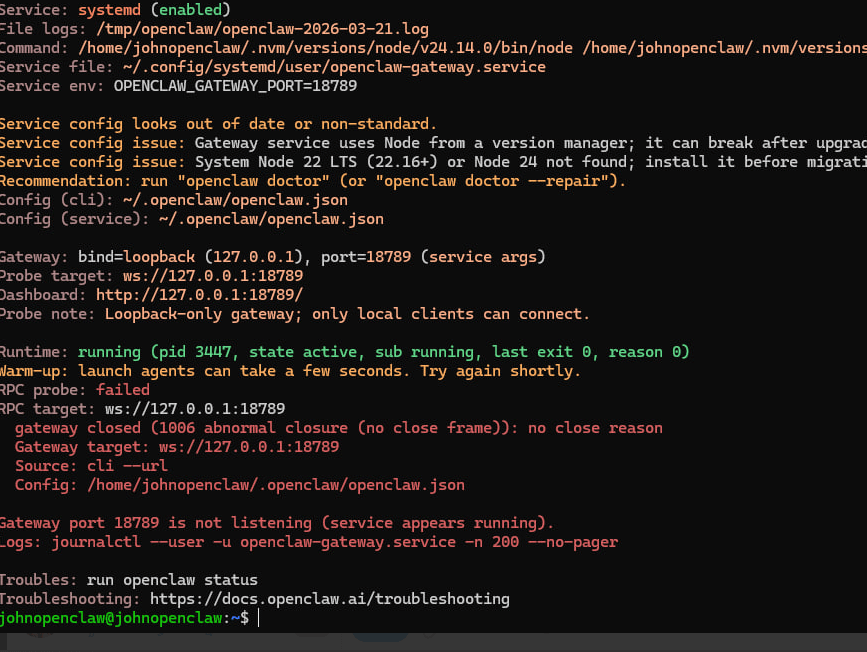The height and width of the screenshot is (652, 867).
Task: Click "port=18789 (service args)" text
Action: click(433, 257)
